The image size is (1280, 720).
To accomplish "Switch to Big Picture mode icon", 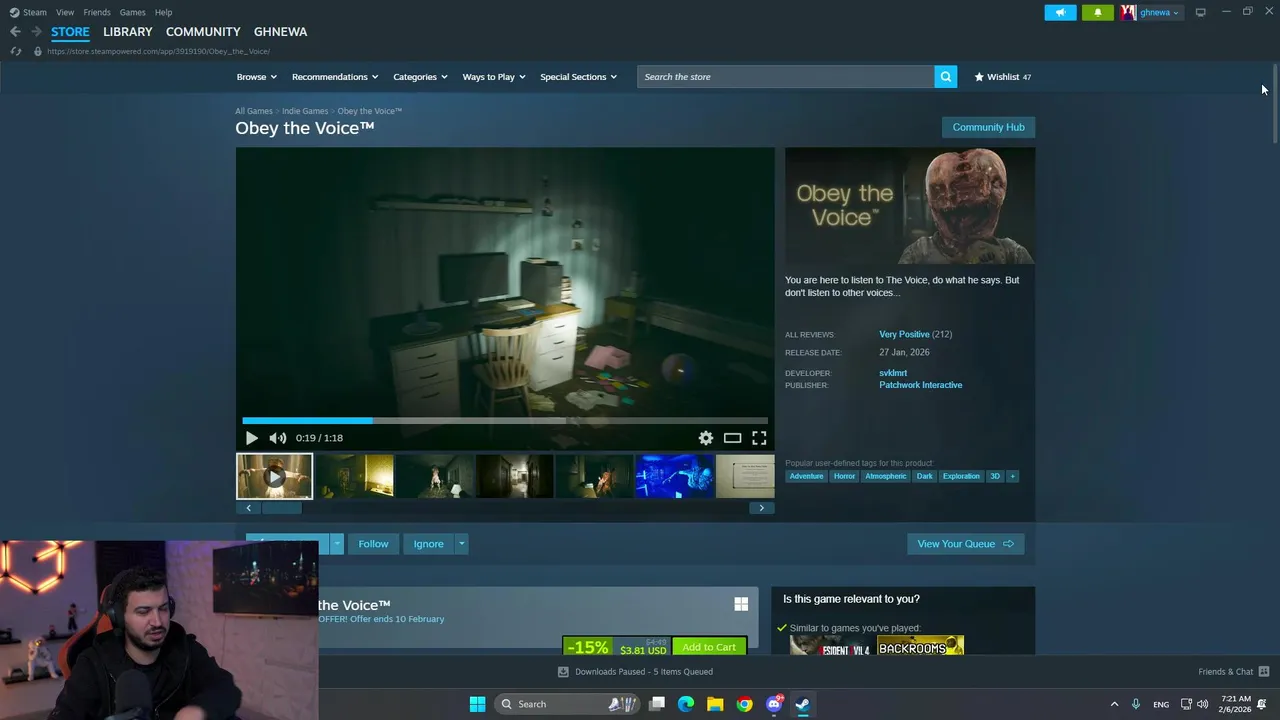I will pos(1200,12).
